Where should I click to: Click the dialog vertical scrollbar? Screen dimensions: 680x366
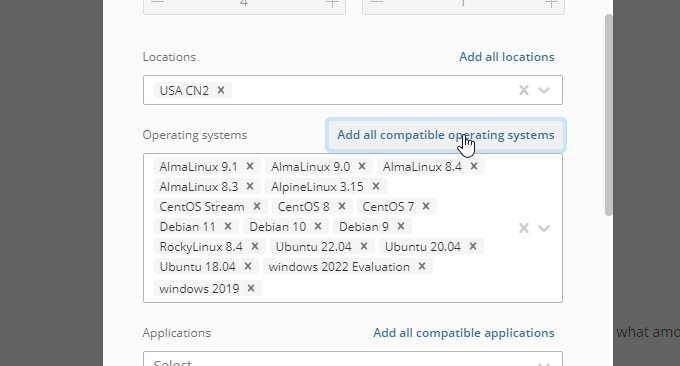[609, 114]
